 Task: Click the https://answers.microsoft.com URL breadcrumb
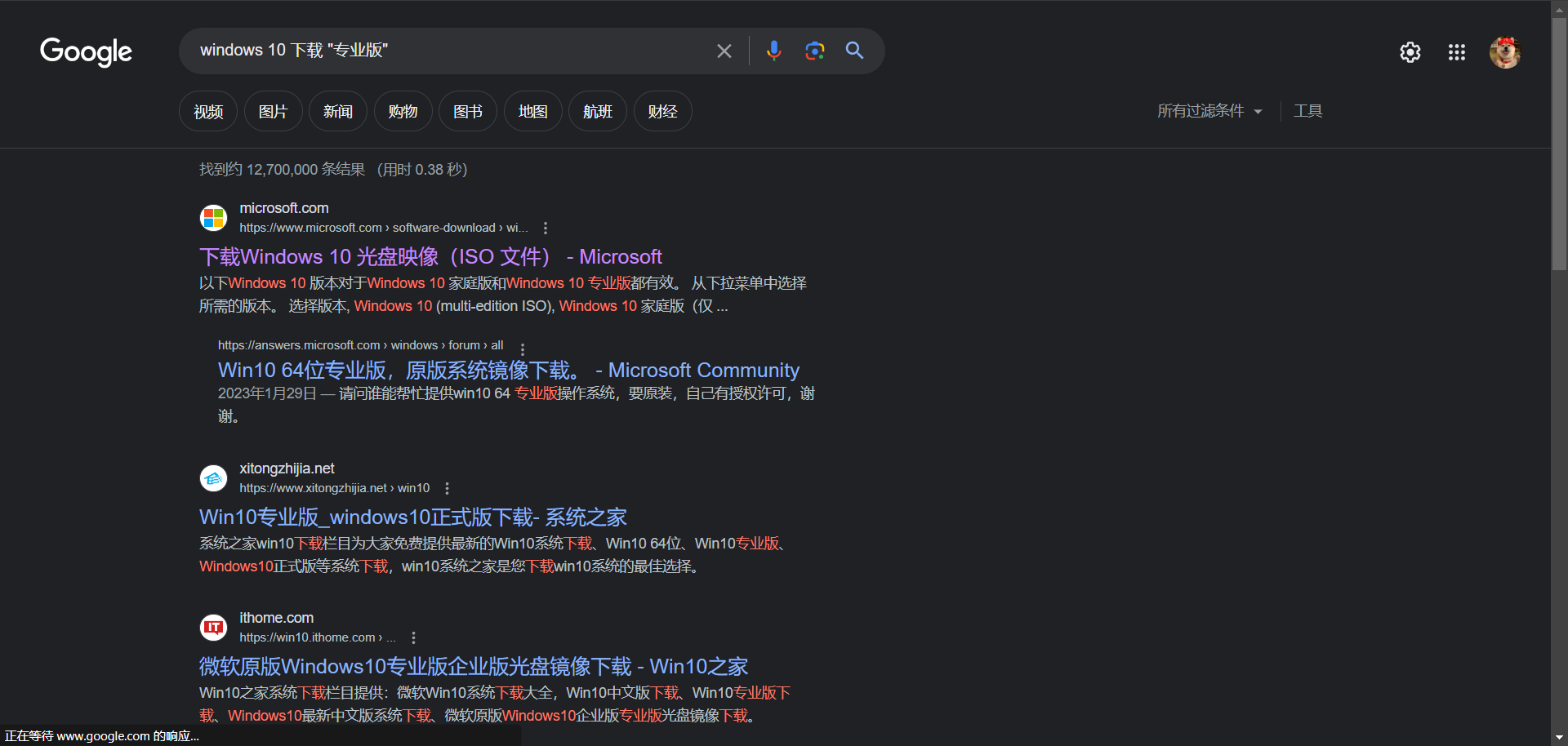tap(360, 345)
